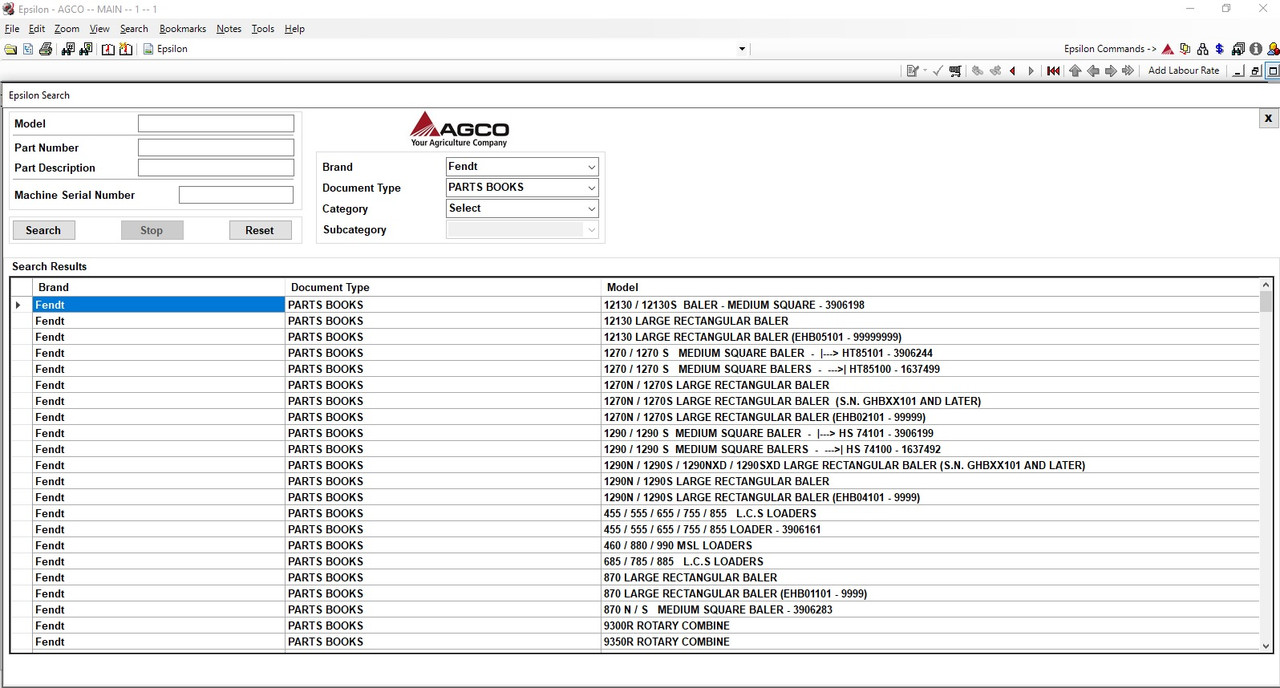Click the gray right arrow icon
The image size is (1280, 688).
(1110, 71)
